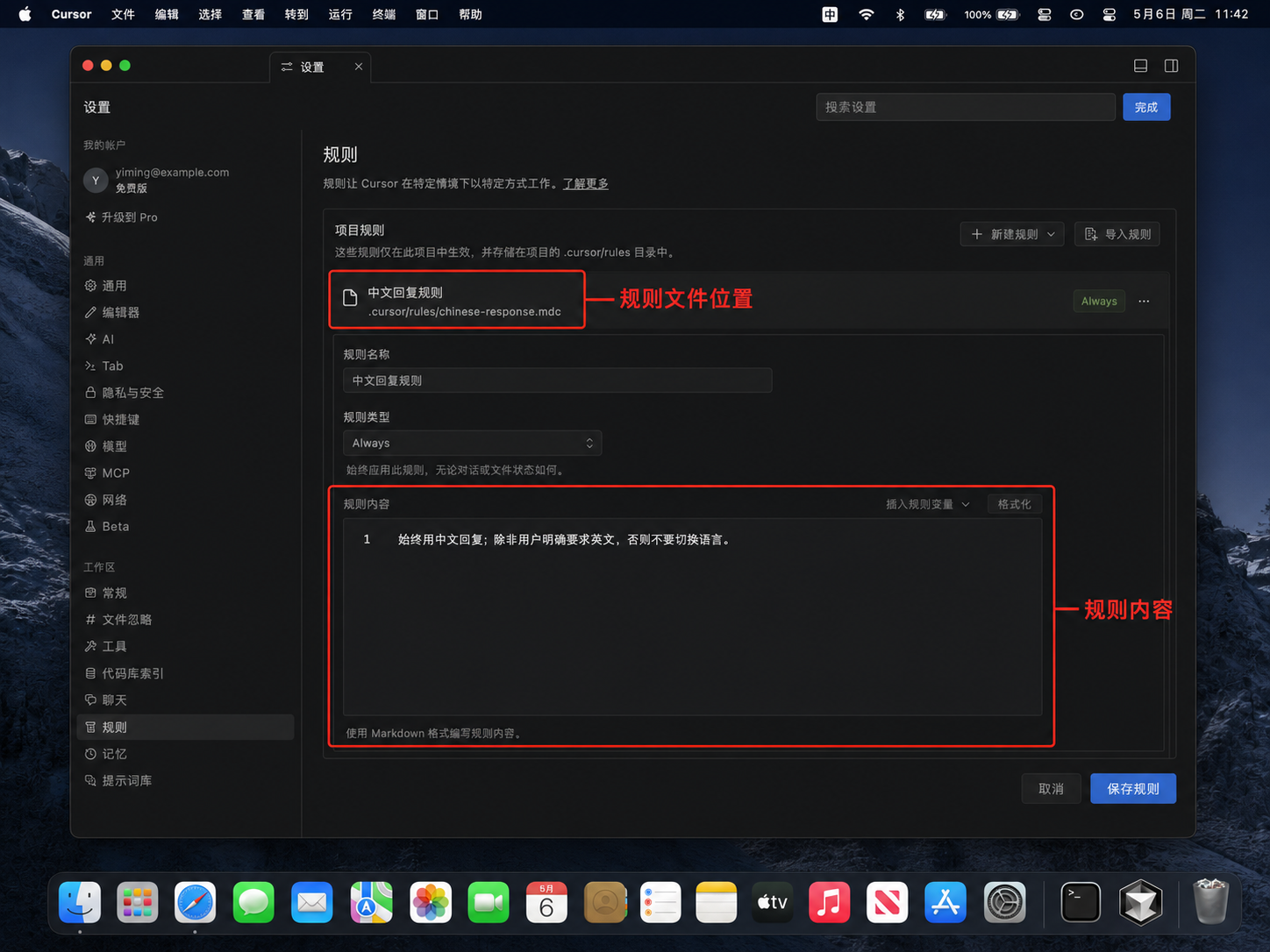This screenshot has height=952, width=1270.
Task: Open the 终端 menu
Action: [383, 14]
